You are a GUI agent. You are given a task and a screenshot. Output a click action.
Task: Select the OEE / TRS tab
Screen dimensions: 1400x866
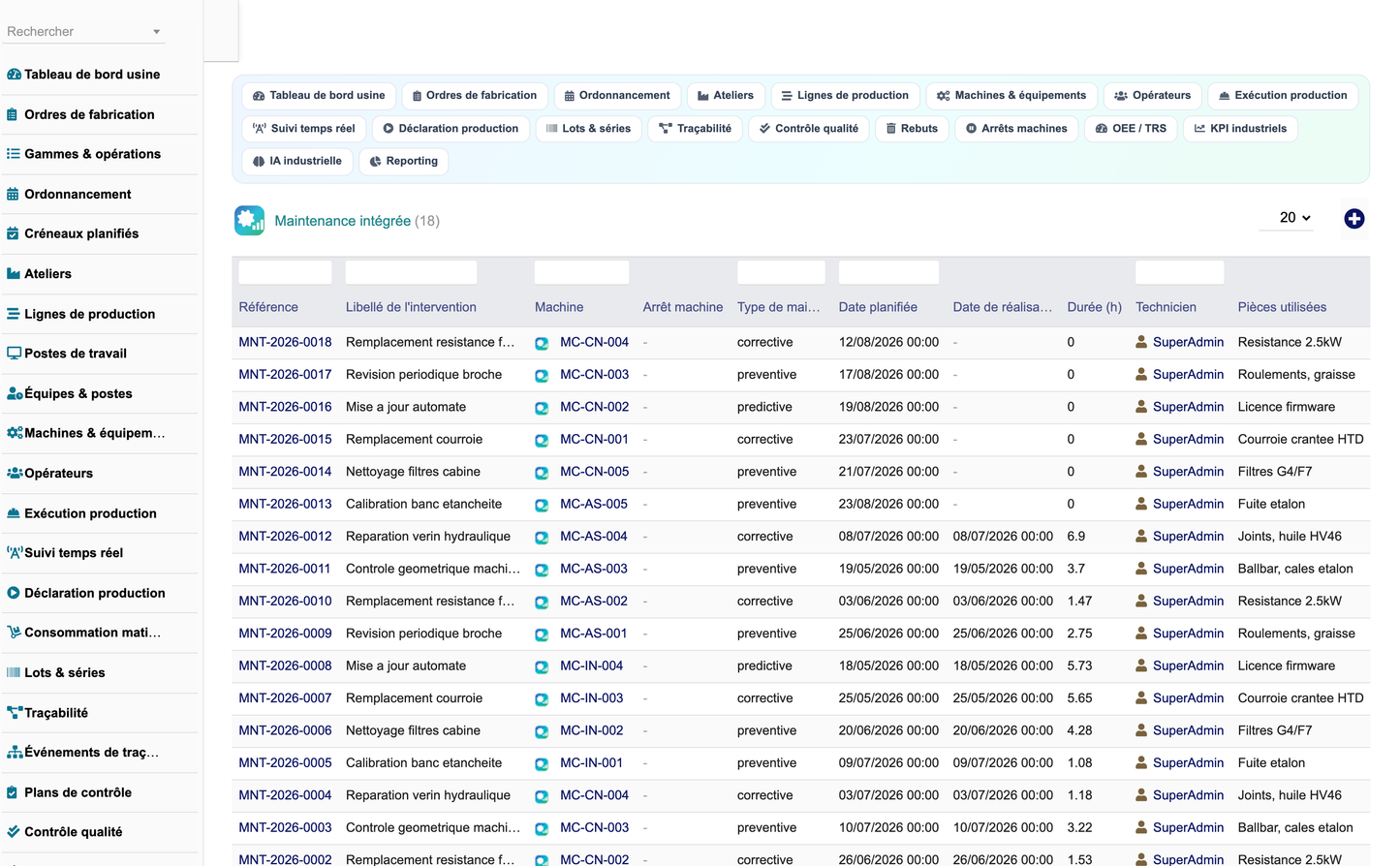[1131, 129]
